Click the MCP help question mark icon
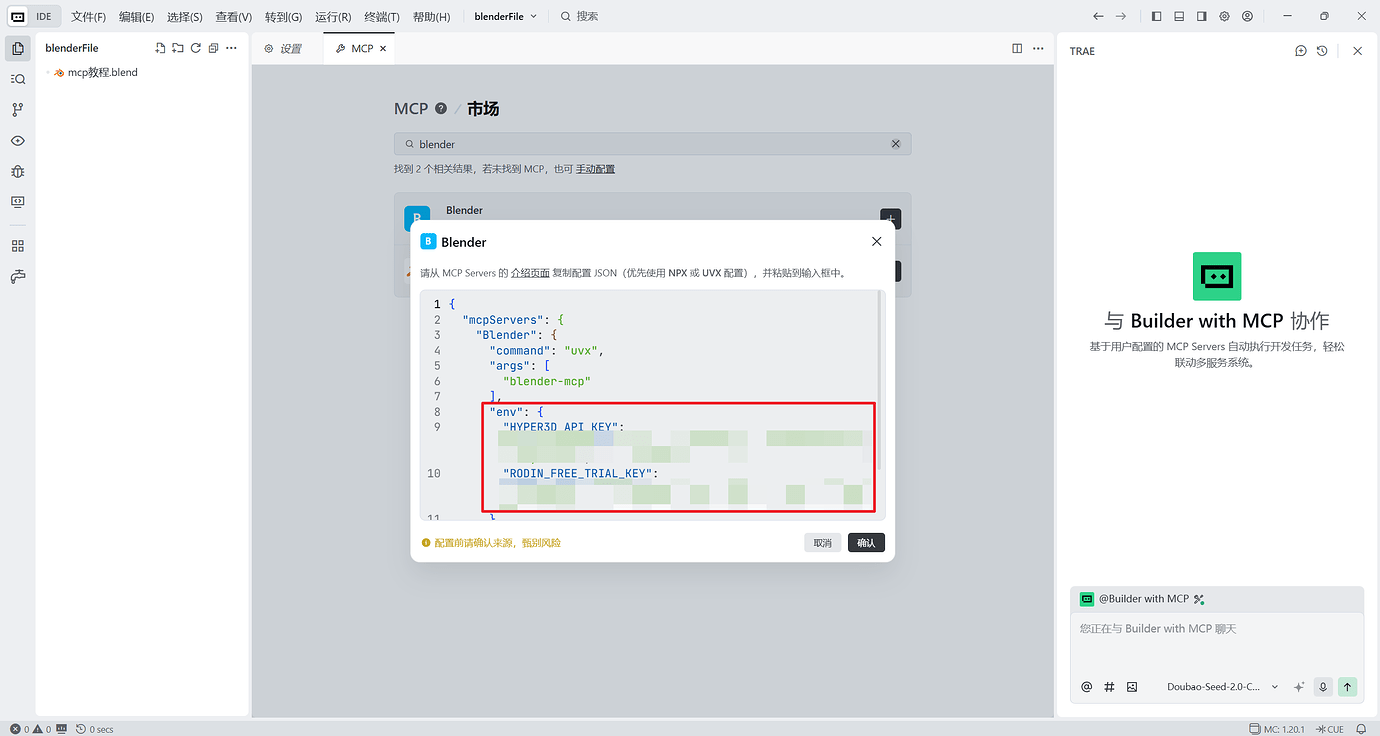Screen dimensions: 1380x736 tap(441, 108)
